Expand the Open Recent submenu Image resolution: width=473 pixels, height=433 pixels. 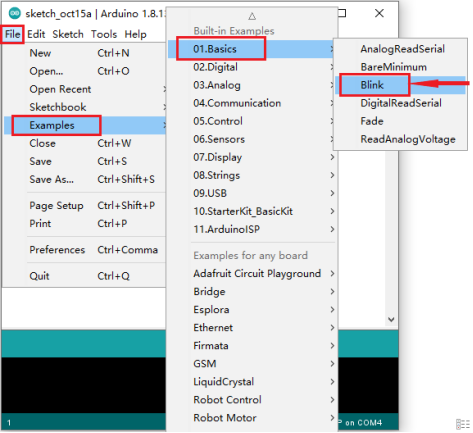pos(85,89)
